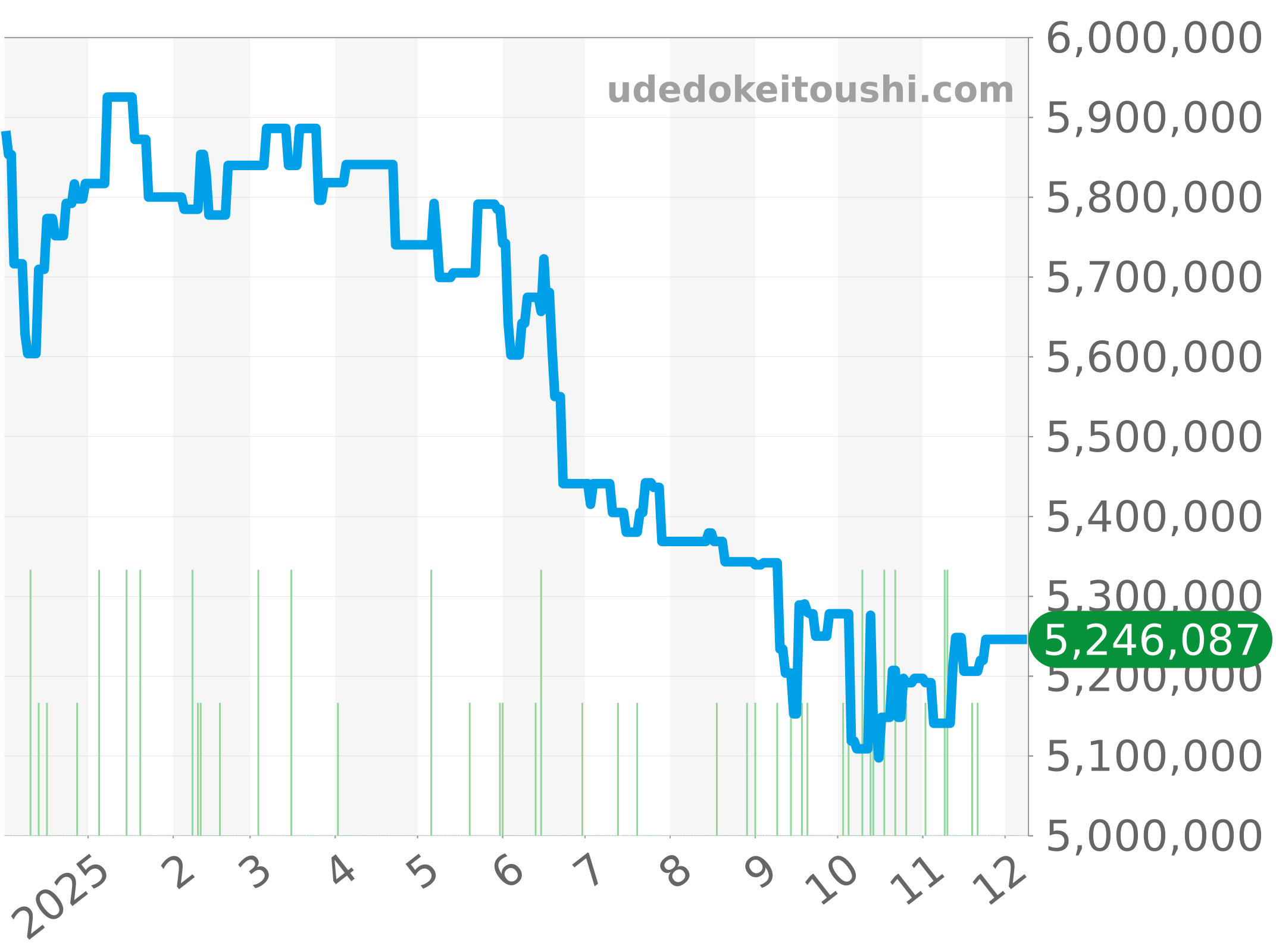Click the 5,900,000 price axis label
Screen dimensions: 1276x952
pos(1154,118)
